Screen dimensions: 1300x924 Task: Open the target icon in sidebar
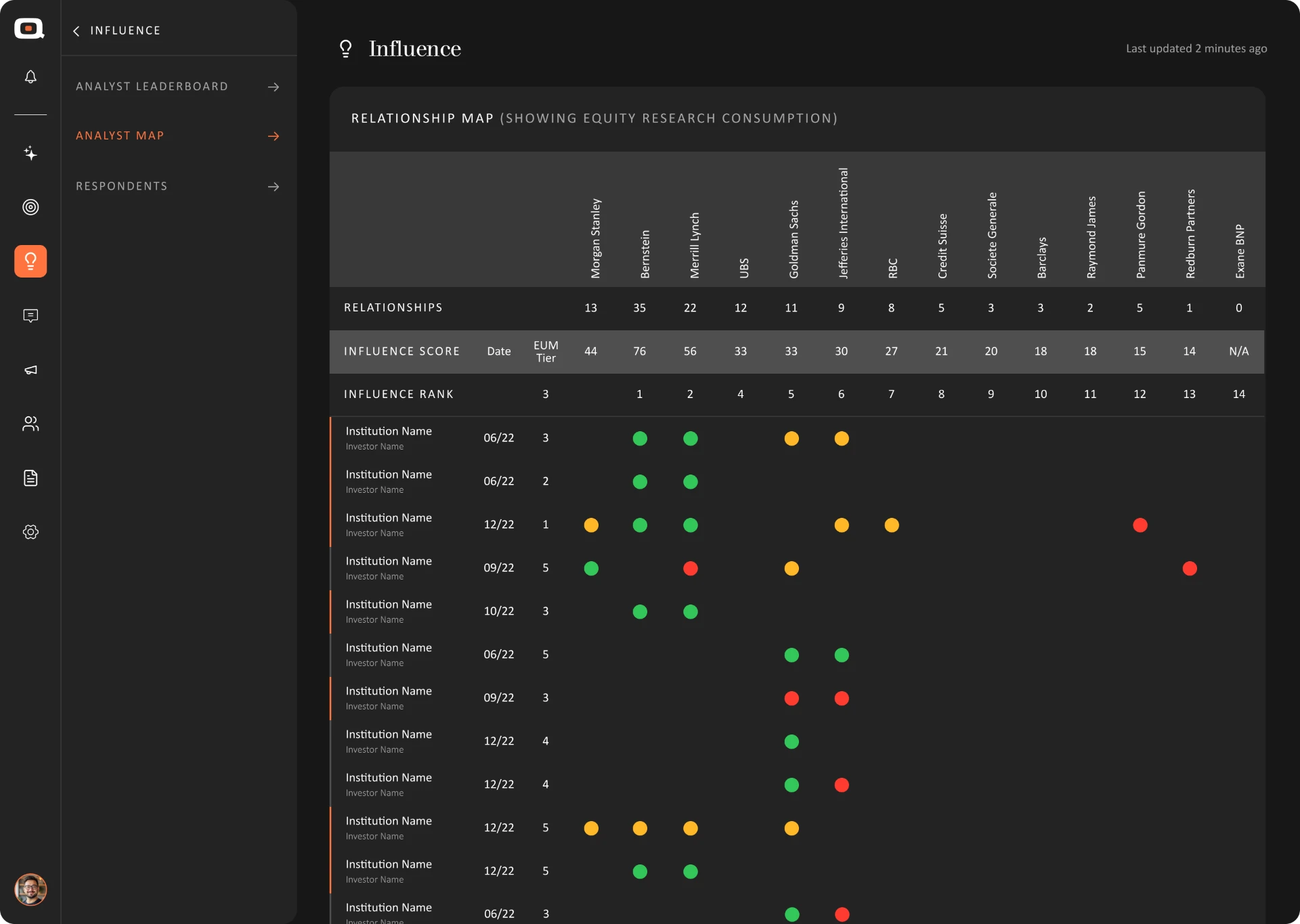coord(30,207)
